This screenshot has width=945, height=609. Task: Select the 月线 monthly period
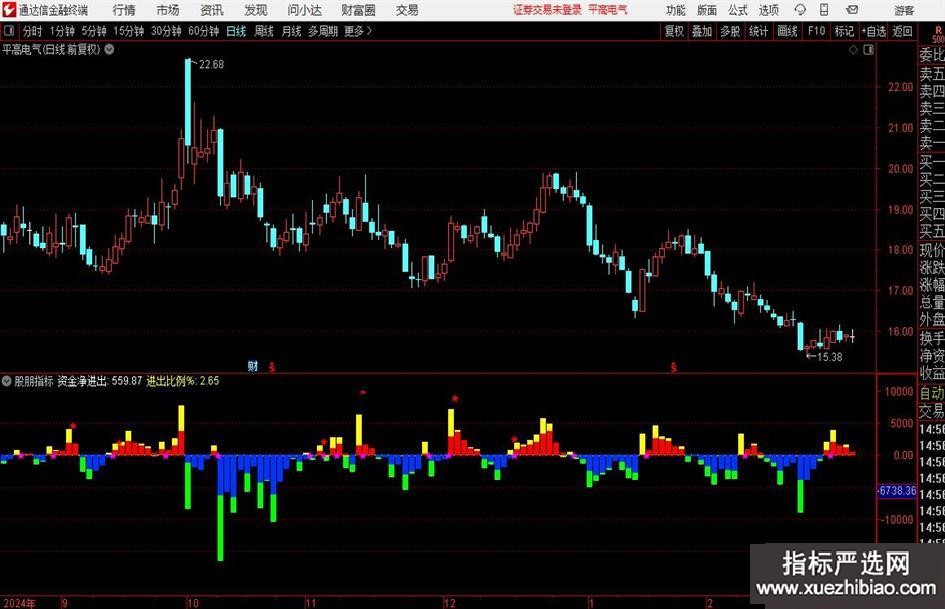(292, 31)
